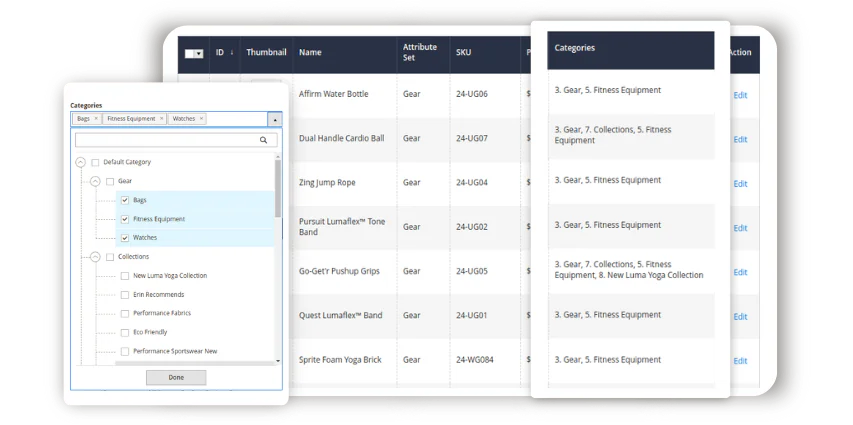Click the Quest Lumaflex Band name cell
This screenshot has height=425, width=853.
click(x=341, y=316)
